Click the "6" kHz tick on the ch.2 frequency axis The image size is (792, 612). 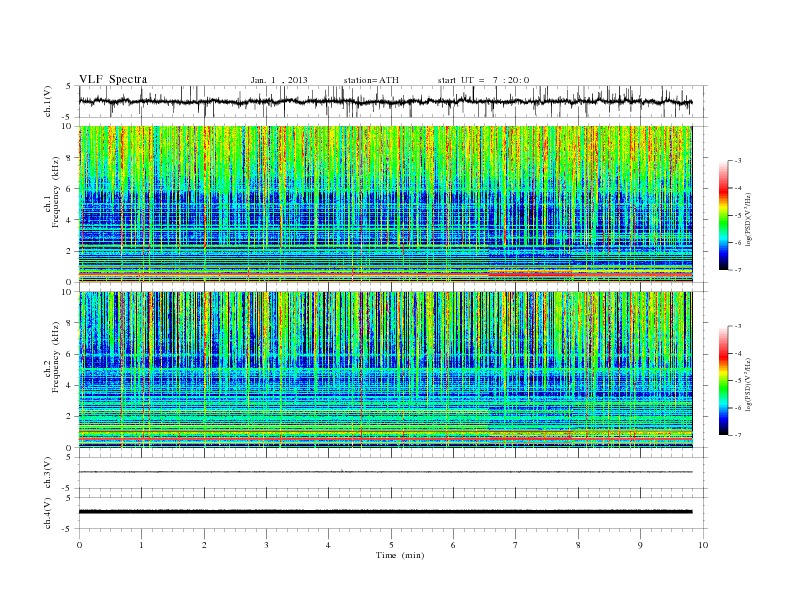(x=69, y=354)
